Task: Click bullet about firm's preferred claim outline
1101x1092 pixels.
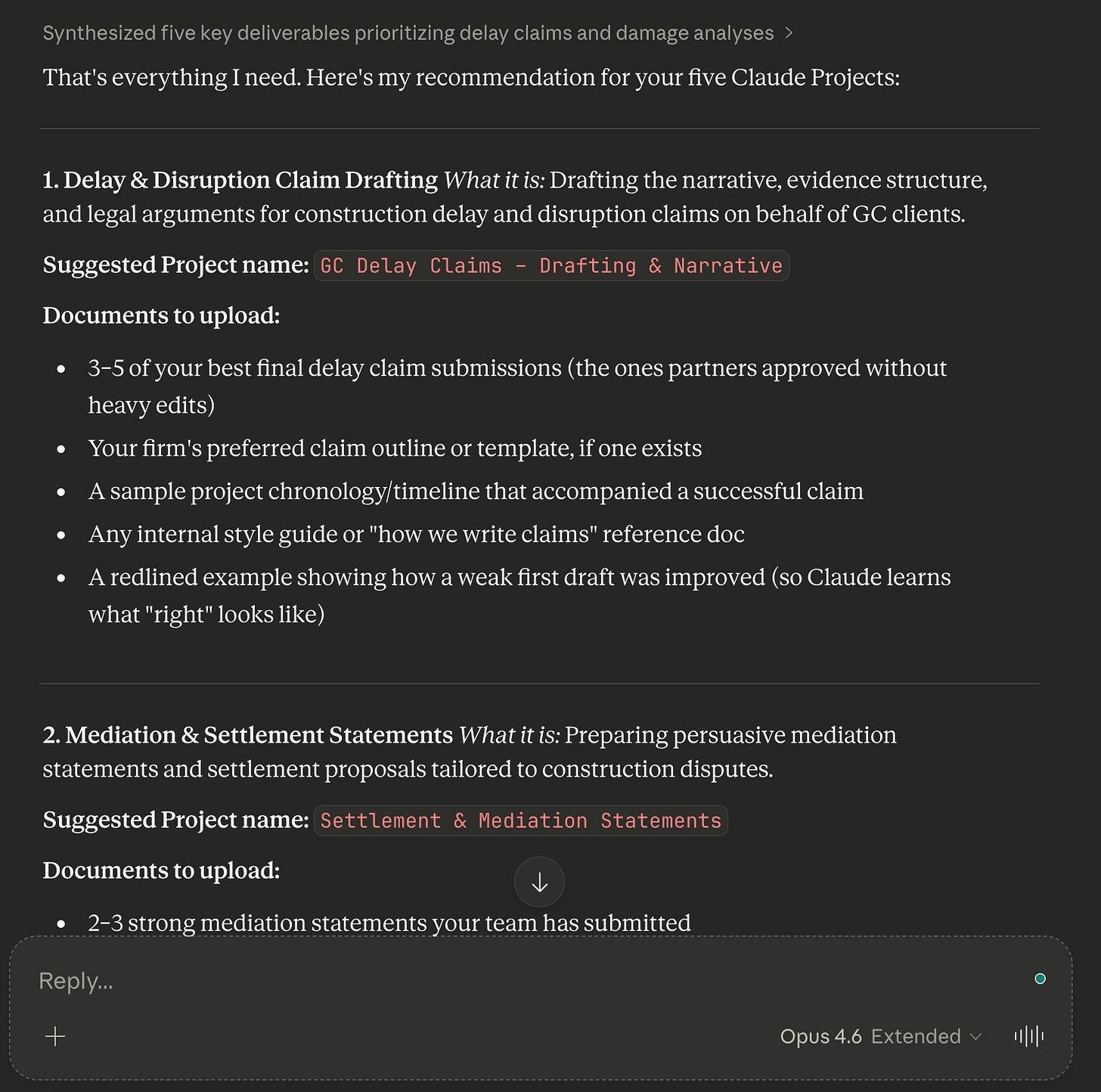Action: (x=395, y=448)
